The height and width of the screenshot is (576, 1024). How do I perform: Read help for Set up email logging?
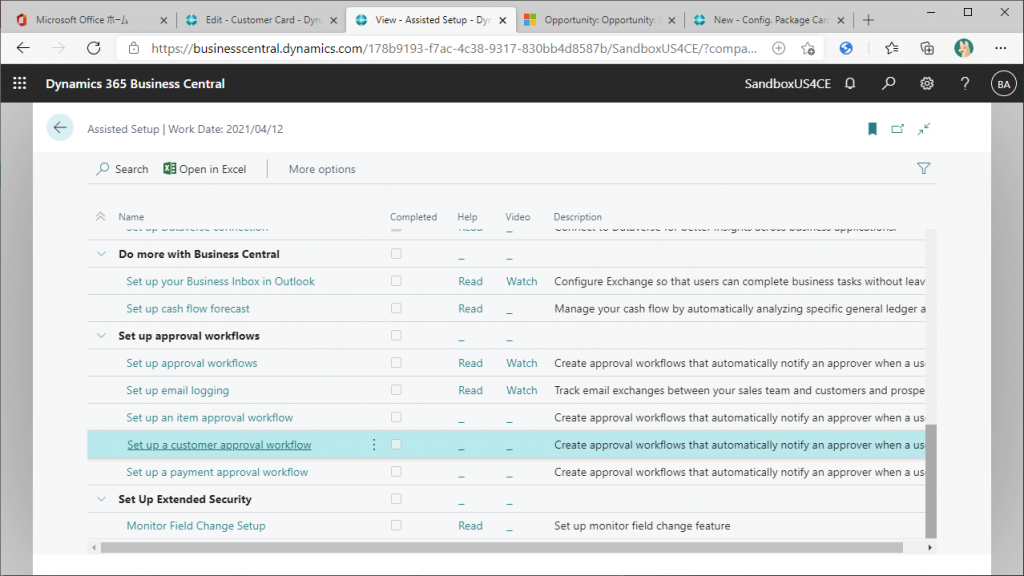470,391
